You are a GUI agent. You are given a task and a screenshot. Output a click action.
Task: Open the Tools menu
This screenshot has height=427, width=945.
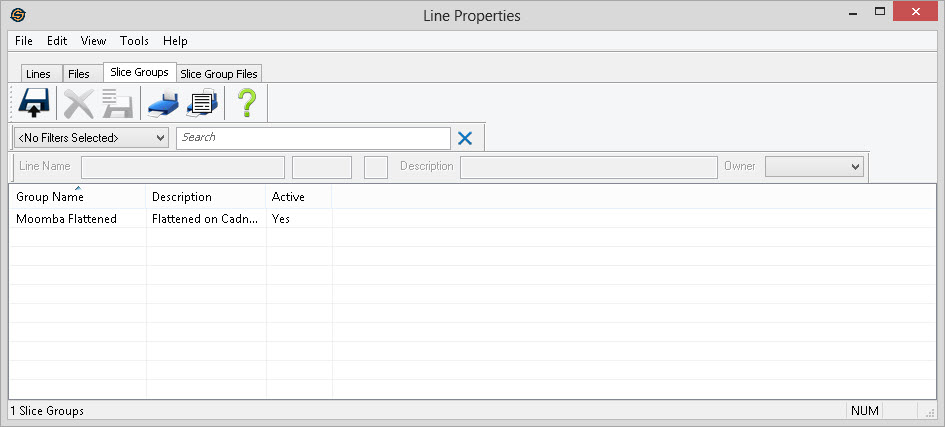(134, 41)
